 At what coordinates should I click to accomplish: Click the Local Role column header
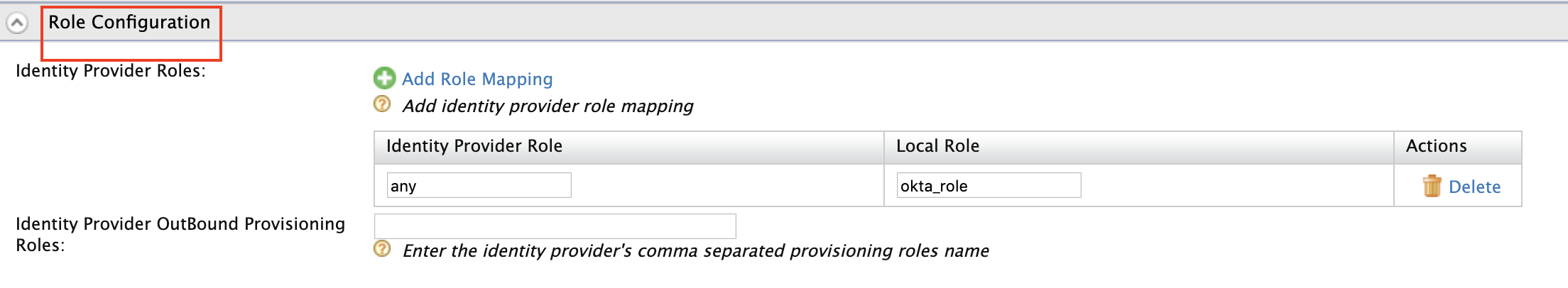point(937,146)
